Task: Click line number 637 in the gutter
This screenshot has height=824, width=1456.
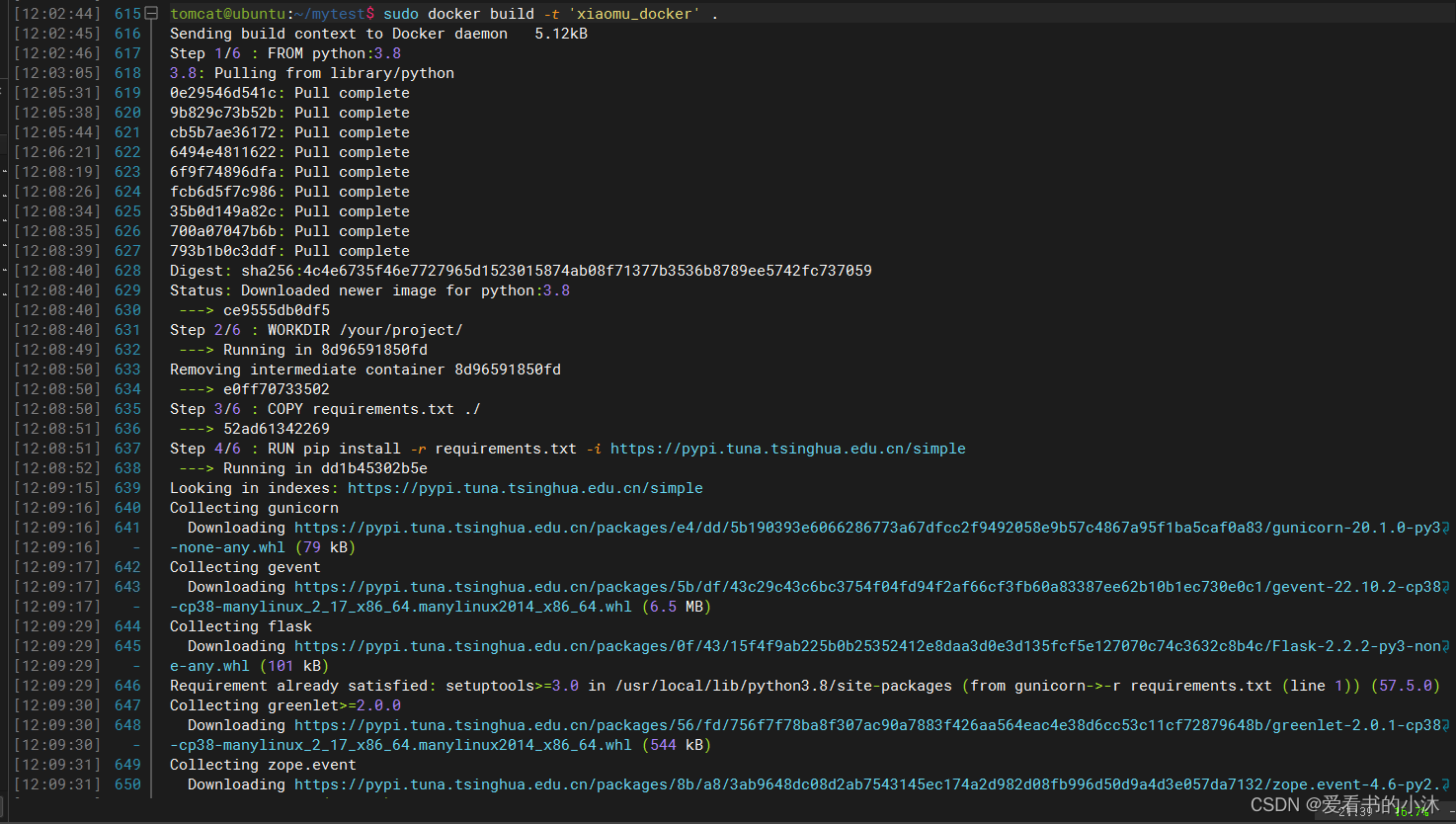Action: tap(127, 449)
